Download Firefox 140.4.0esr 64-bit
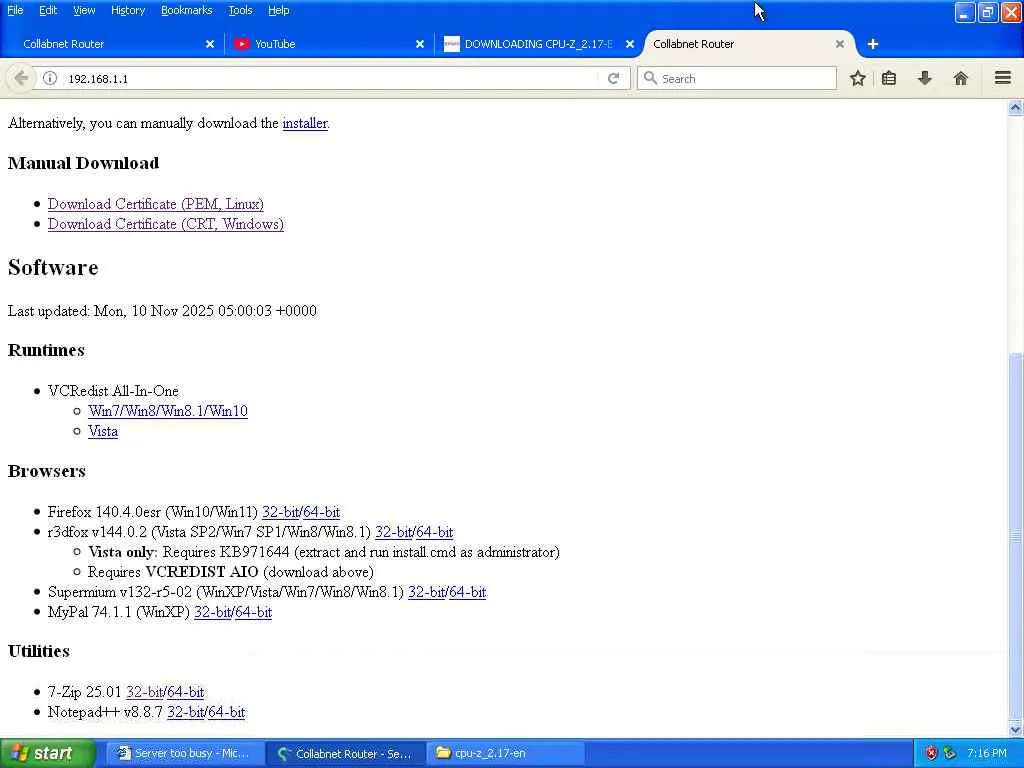 point(321,512)
